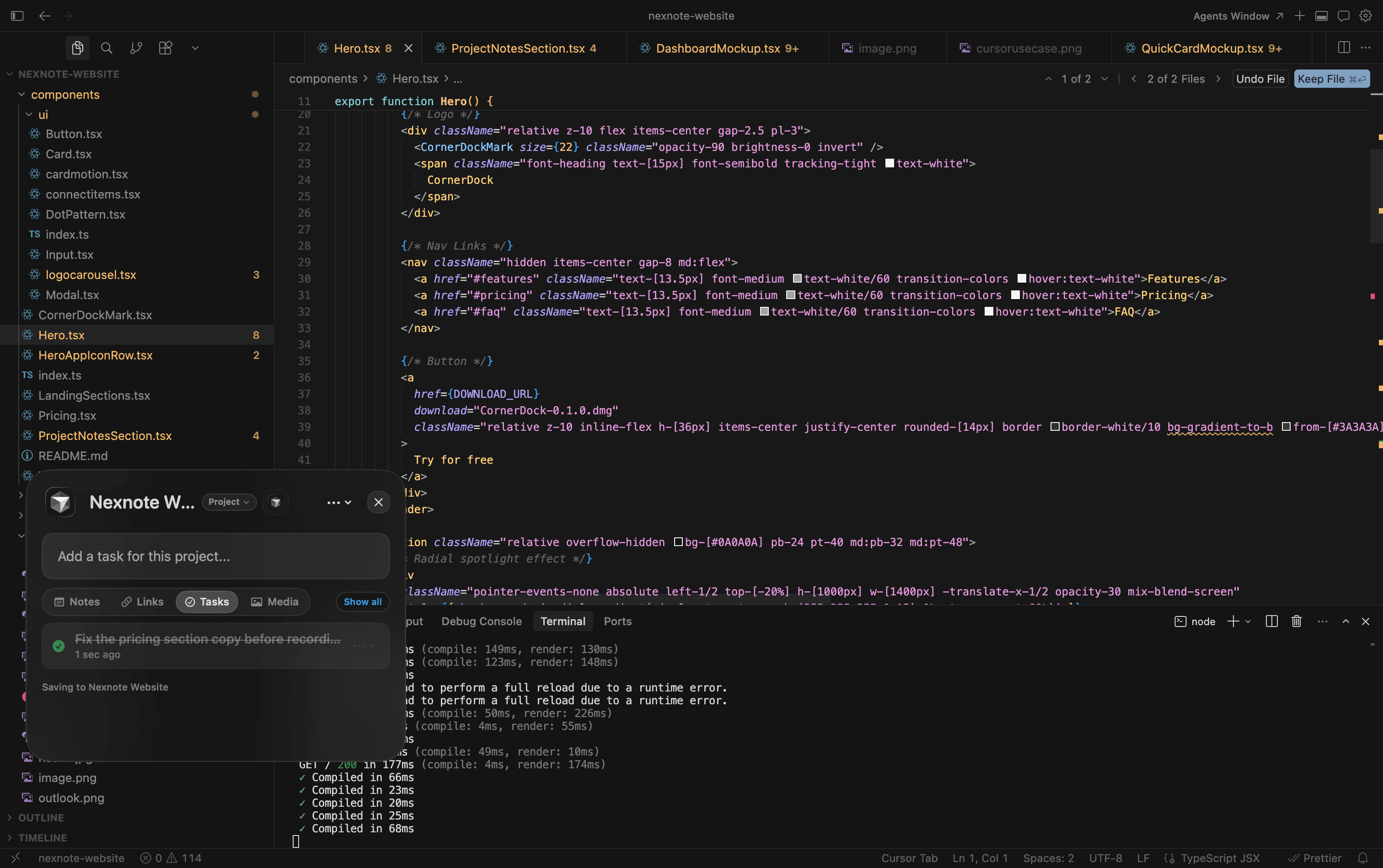This screenshot has height=868, width=1383.
Task: Open the Source Control view icon
Action: coord(136,48)
